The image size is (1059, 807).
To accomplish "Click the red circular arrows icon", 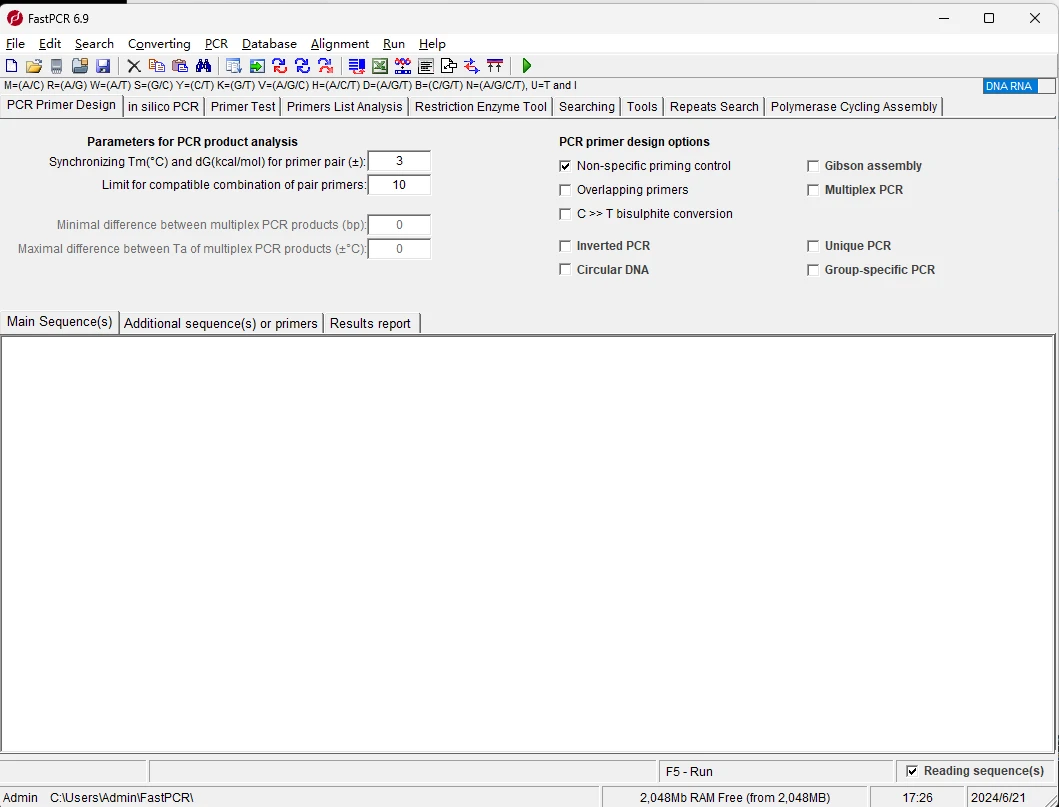I will (326, 66).
